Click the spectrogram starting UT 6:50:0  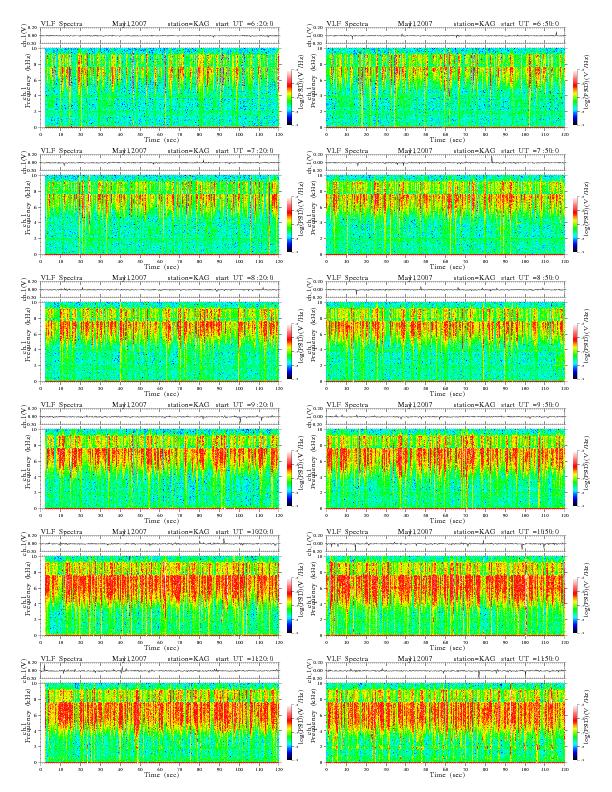point(445,87)
